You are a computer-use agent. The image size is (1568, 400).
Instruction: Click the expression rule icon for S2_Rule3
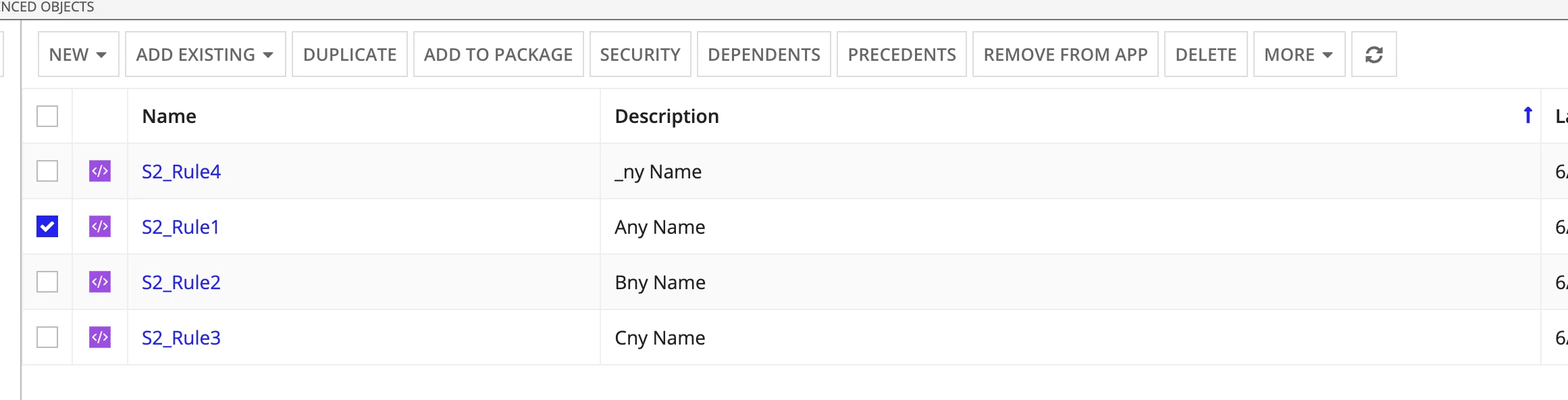coord(100,337)
